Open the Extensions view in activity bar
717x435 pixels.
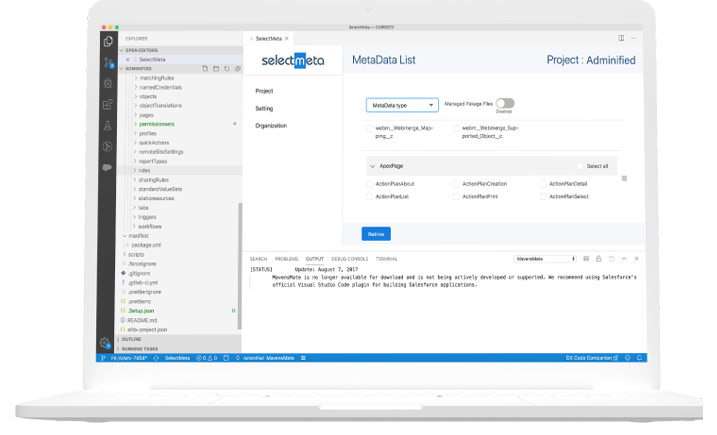[108, 103]
